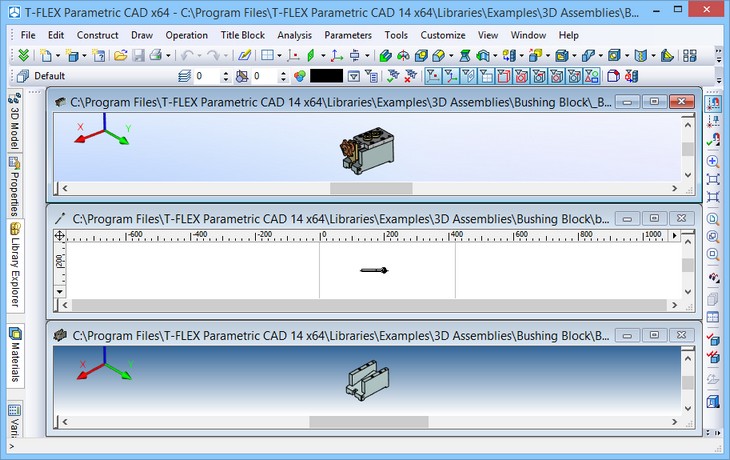Click the Undo arrow icon
Viewport: 730px width, 460px height.
point(187,56)
